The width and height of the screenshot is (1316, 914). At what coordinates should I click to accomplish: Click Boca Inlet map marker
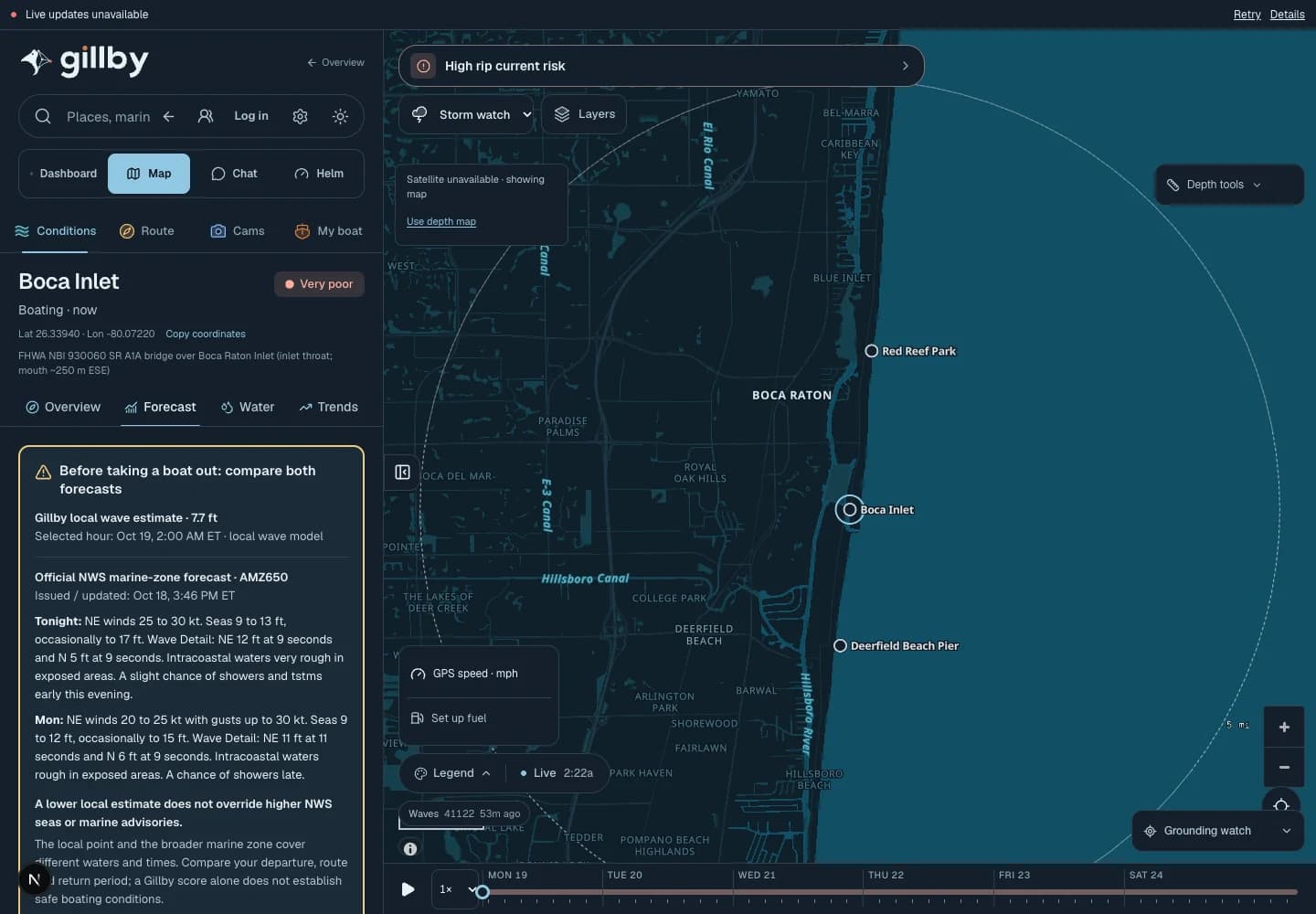850,510
